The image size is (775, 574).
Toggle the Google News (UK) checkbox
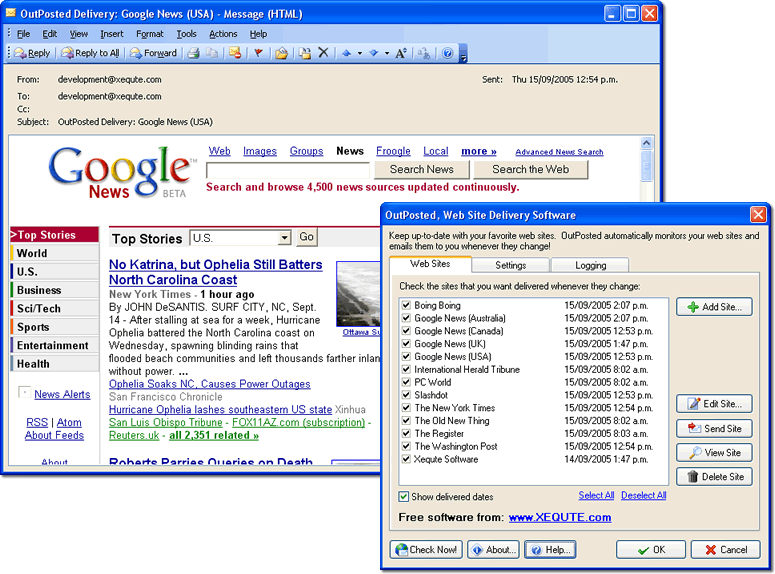click(x=406, y=344)
